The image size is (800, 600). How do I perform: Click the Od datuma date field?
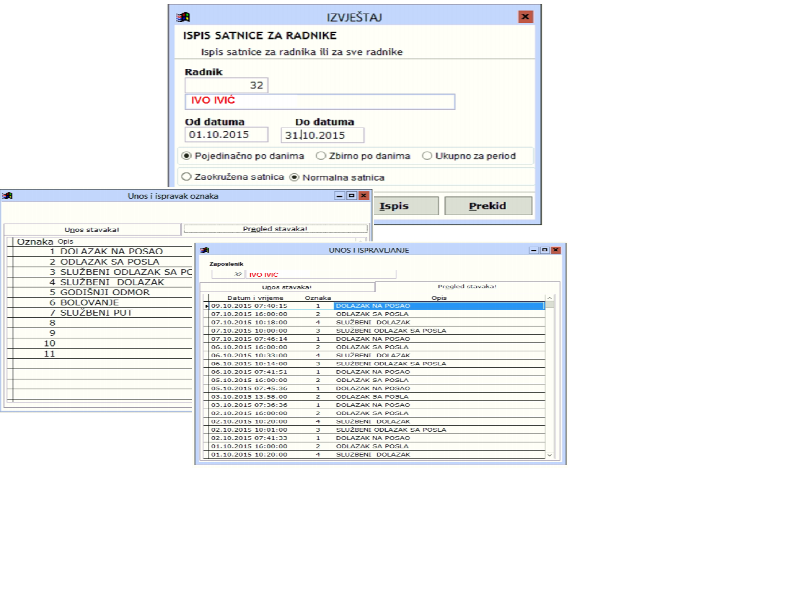227,135
